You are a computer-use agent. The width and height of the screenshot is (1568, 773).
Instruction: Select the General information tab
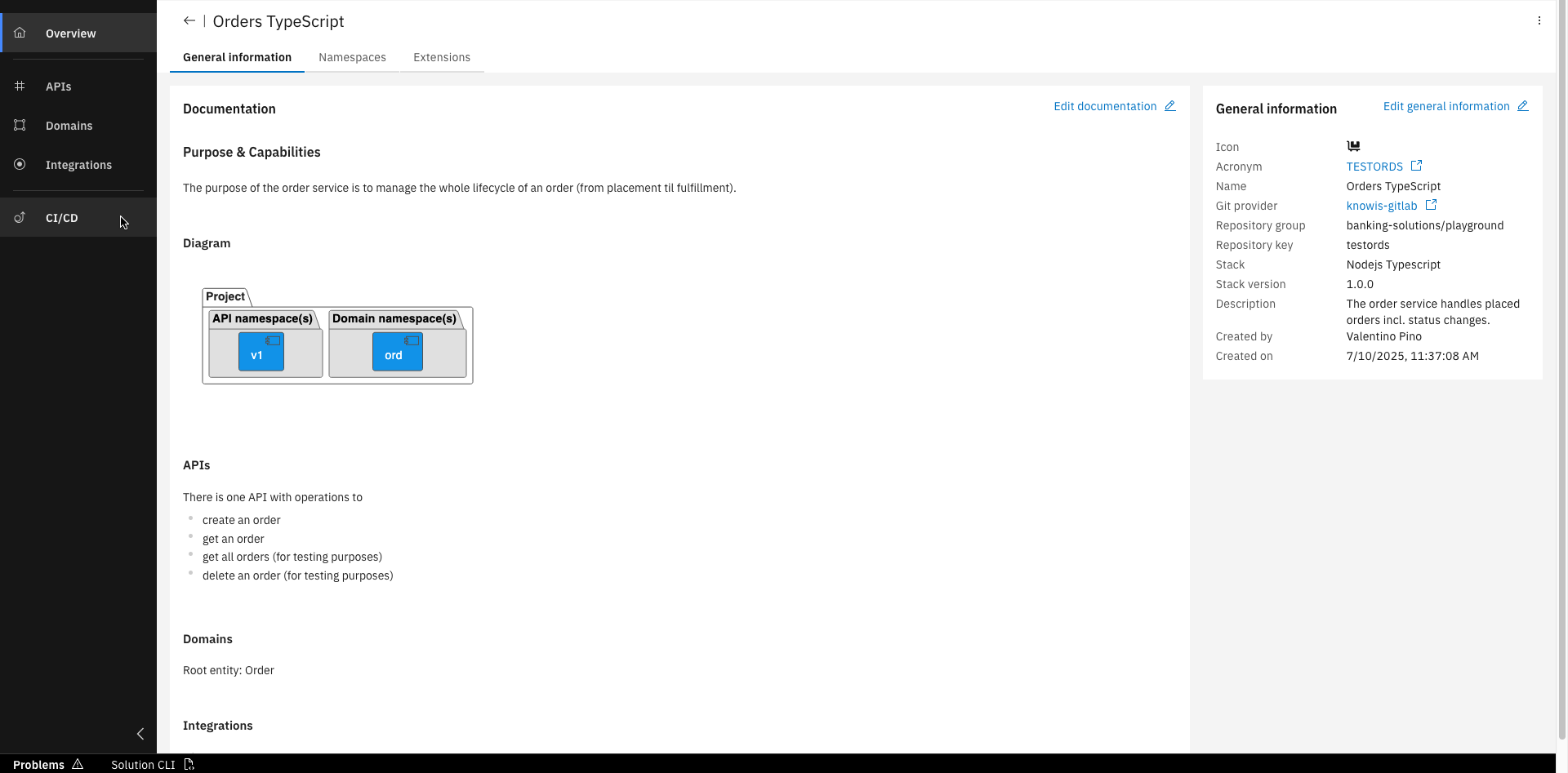(x=237, y=57)
